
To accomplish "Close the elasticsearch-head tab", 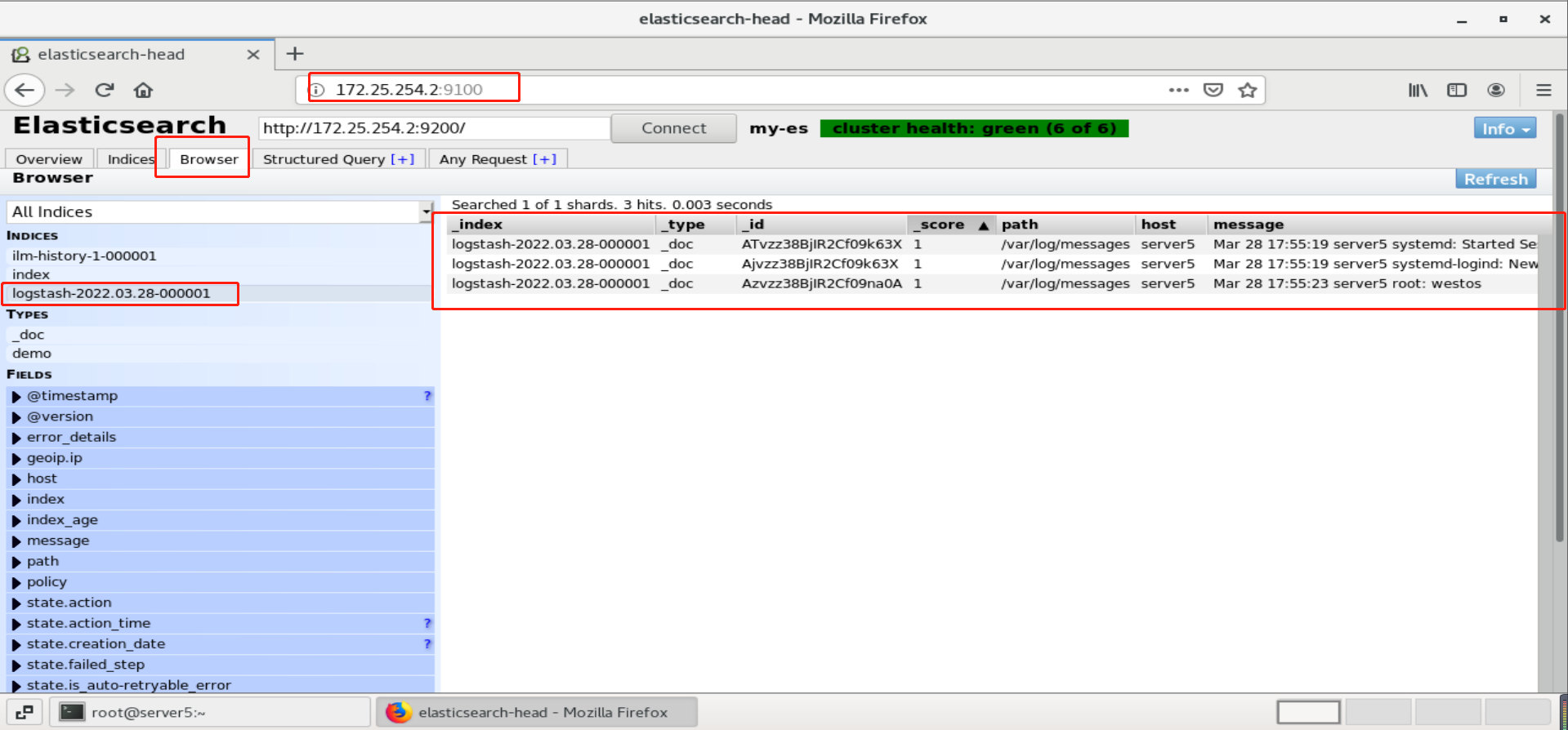I will (253, 55).
